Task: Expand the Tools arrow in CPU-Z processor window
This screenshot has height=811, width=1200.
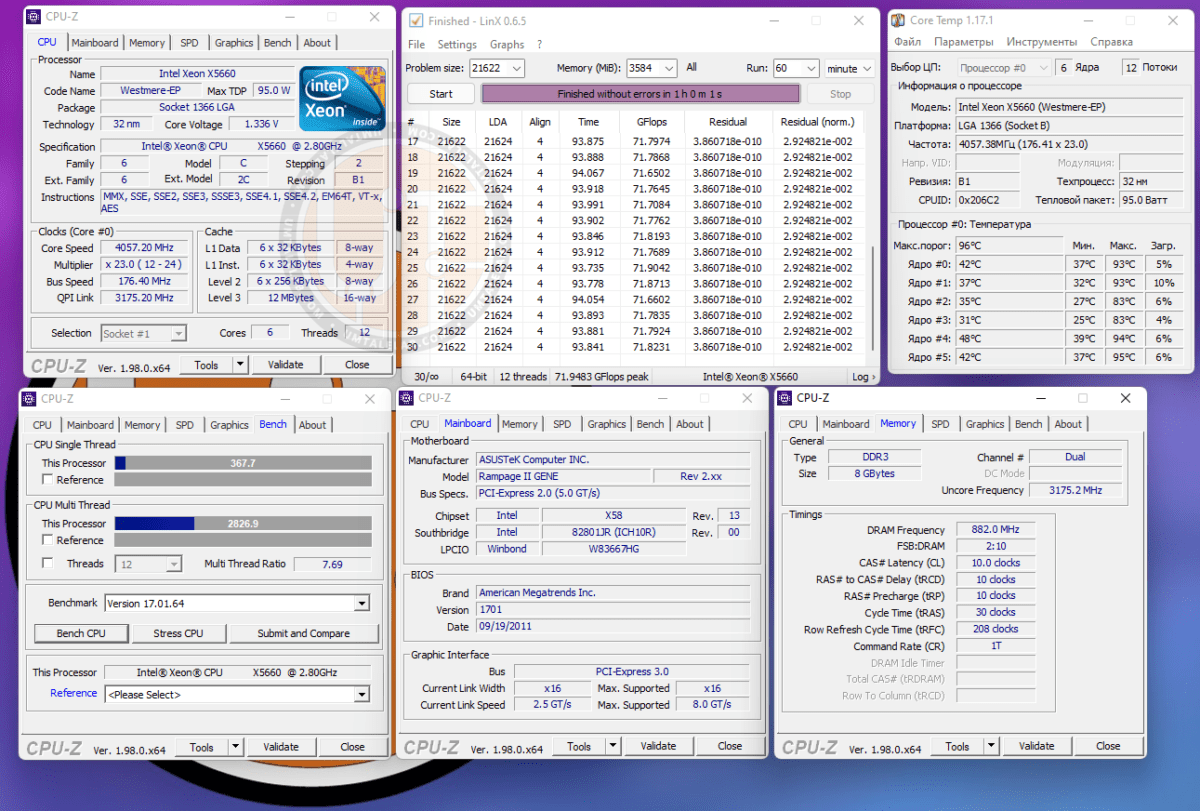Action: 240,365
